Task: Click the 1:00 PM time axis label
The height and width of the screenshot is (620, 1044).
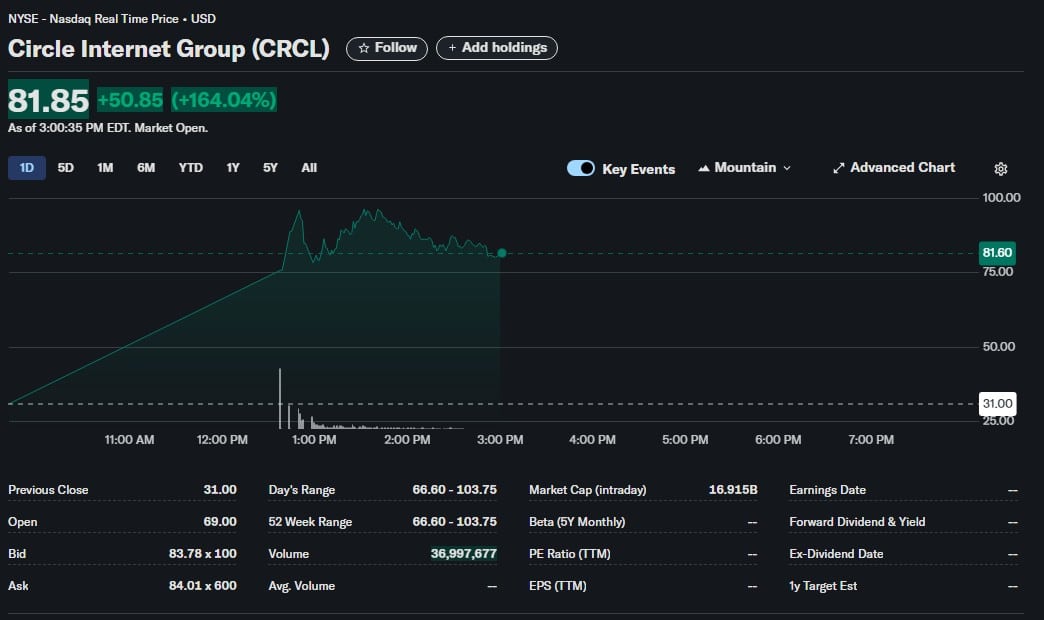Action: click(314, 440)
